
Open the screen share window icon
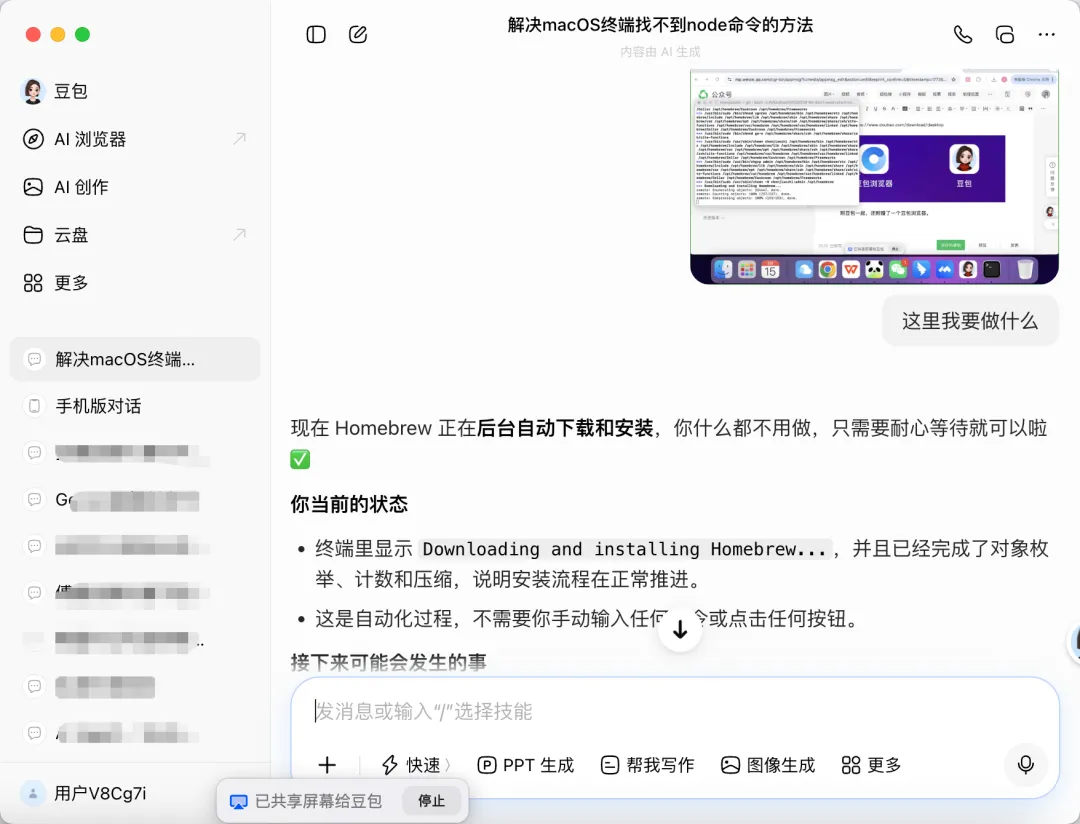1005,34
